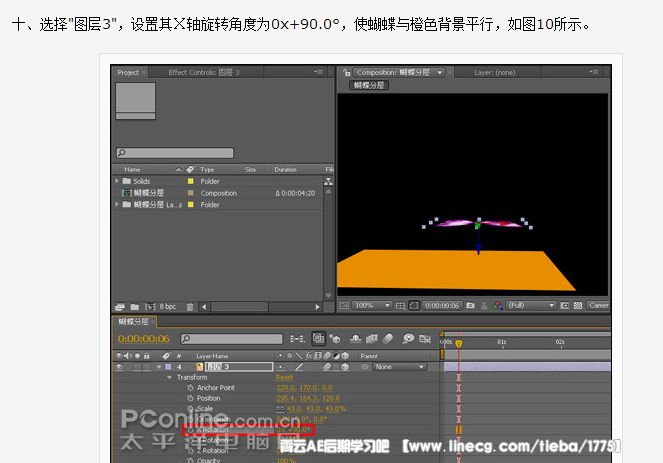
Task: Toggle the Region of Interest button
Action: click(x=564, y=305)
